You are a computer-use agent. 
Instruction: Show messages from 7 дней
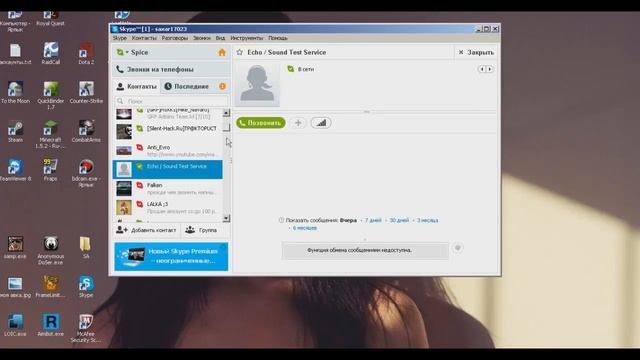(x=373, y=220)
